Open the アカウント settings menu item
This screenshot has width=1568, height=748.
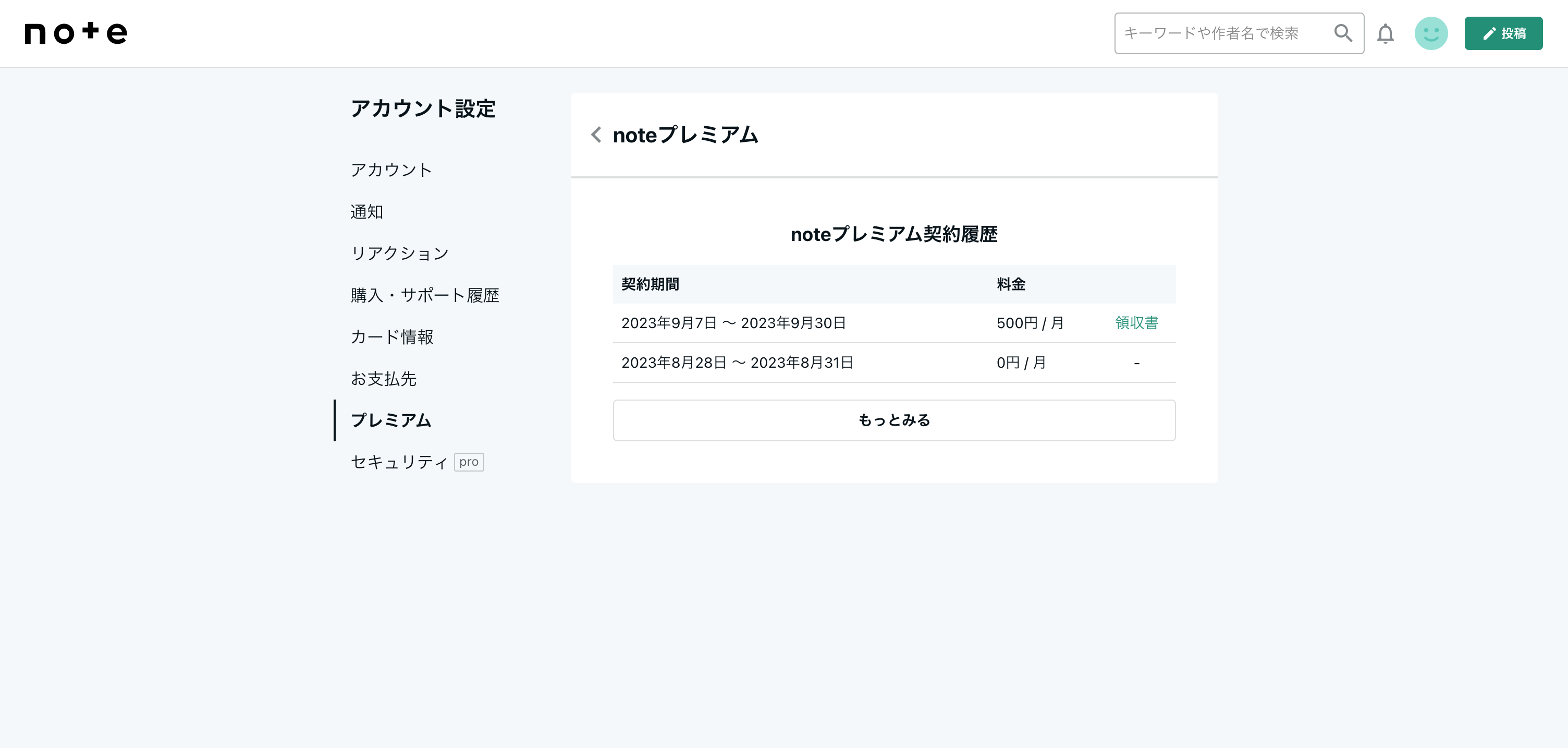[x=391, y=170]
